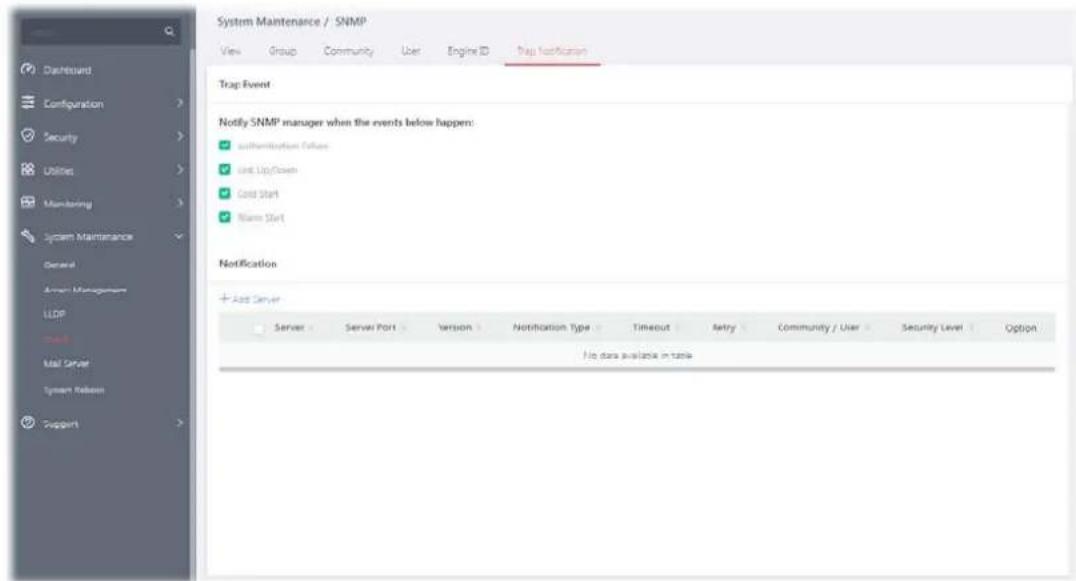Uncheck the Link Up/Down checkbox
The height and width of the screenshot is (581, 1076).
coord(224,169)
